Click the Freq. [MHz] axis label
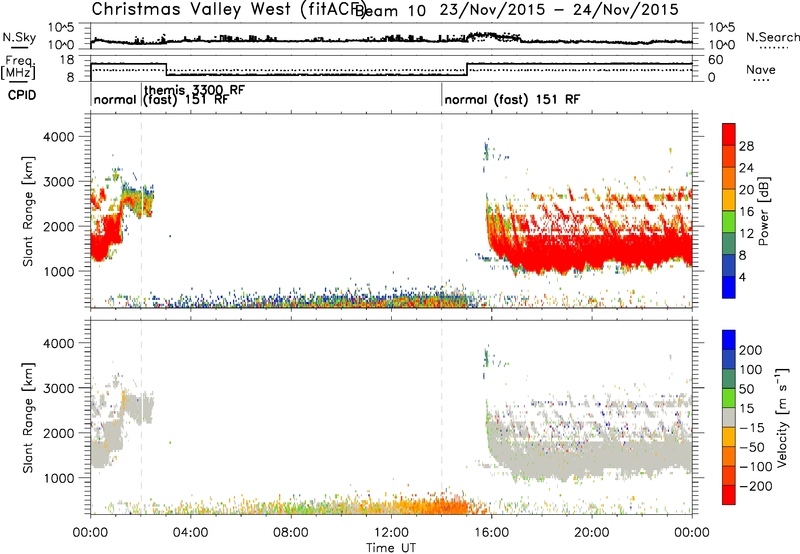 (x=19, y=67)
